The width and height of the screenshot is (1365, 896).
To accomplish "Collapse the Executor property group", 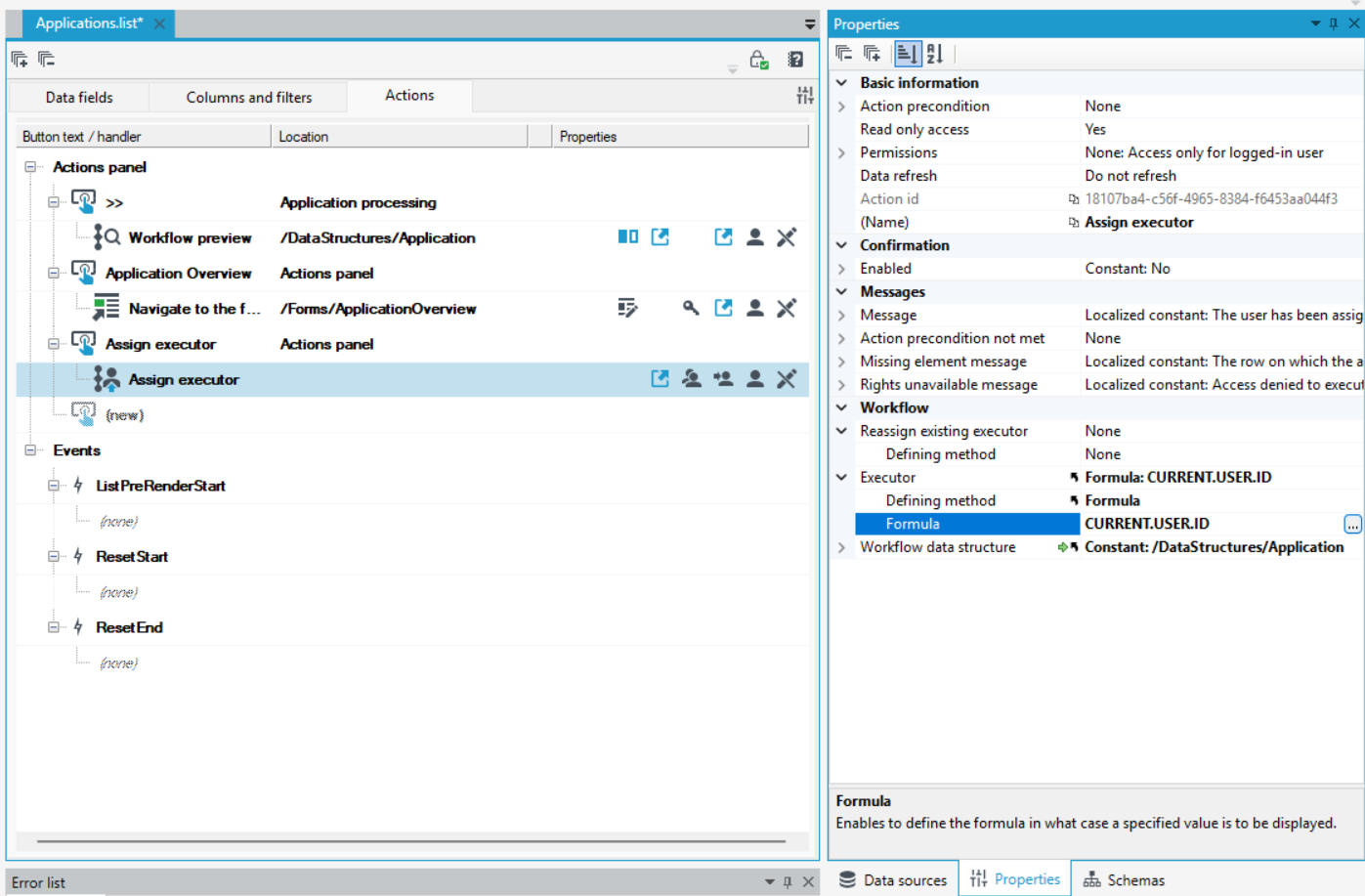I will tap(842, 478).
